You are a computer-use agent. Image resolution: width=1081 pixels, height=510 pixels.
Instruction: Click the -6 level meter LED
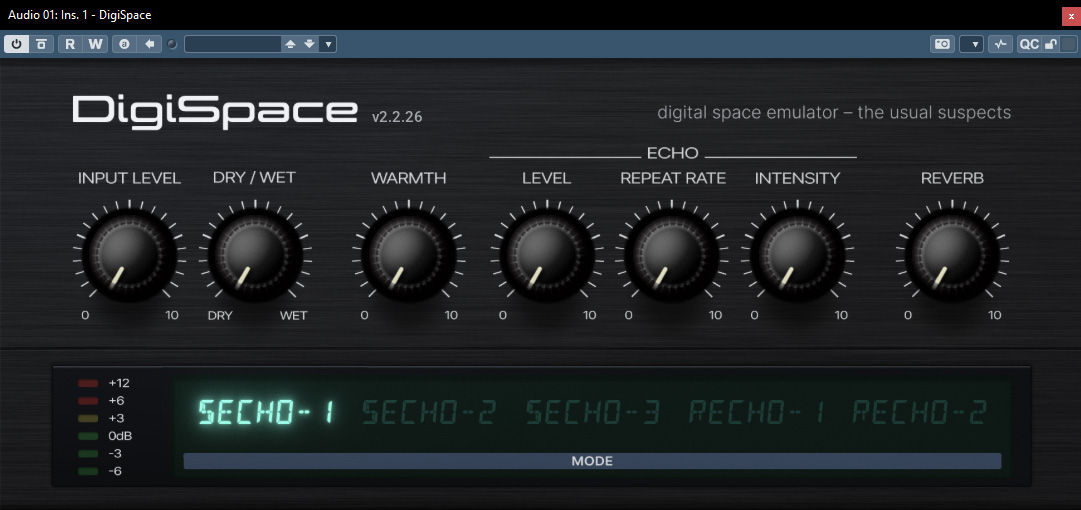pyautogui.click(x=88, y=471)
